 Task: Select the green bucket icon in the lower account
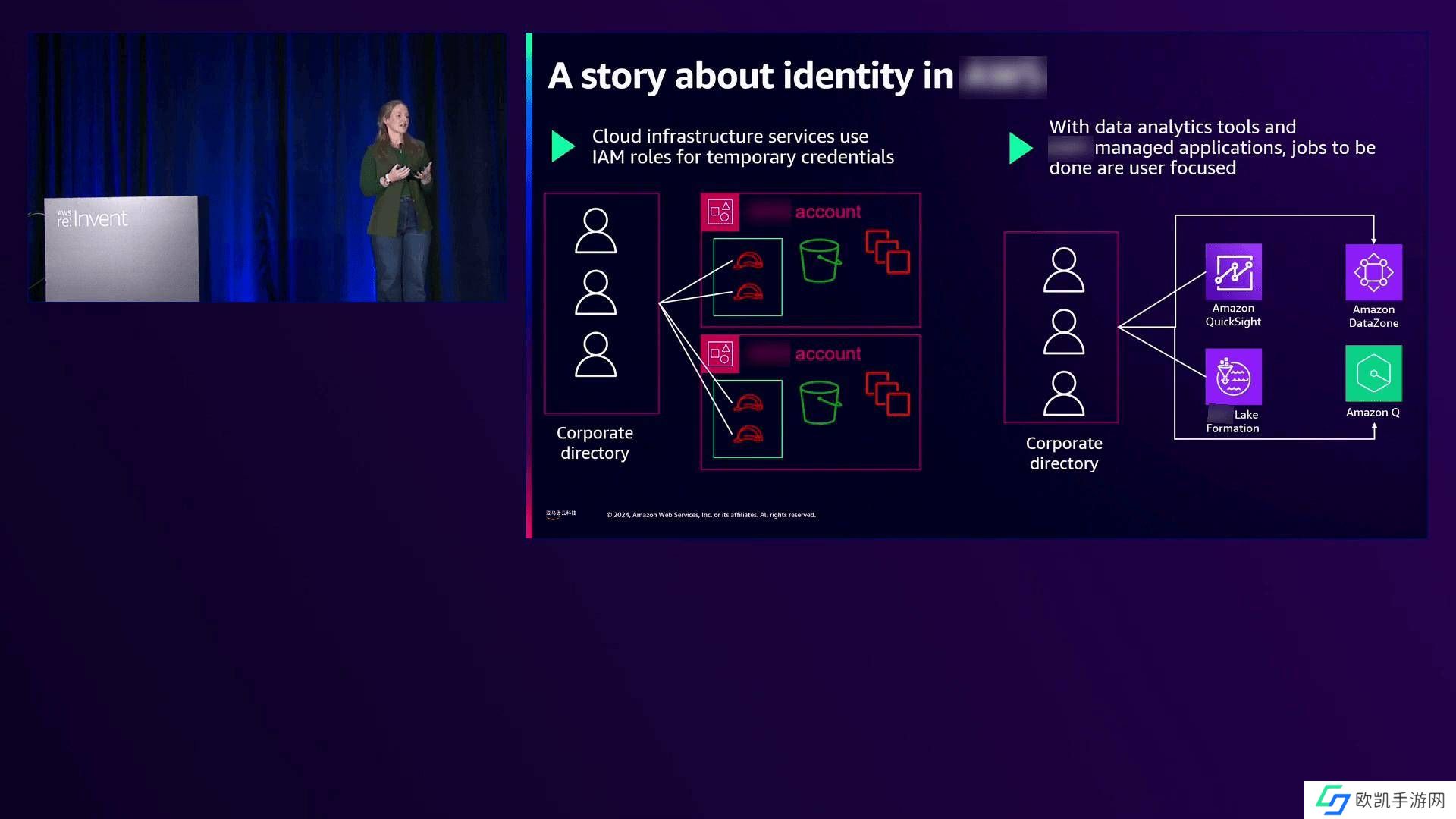point(821,402)
